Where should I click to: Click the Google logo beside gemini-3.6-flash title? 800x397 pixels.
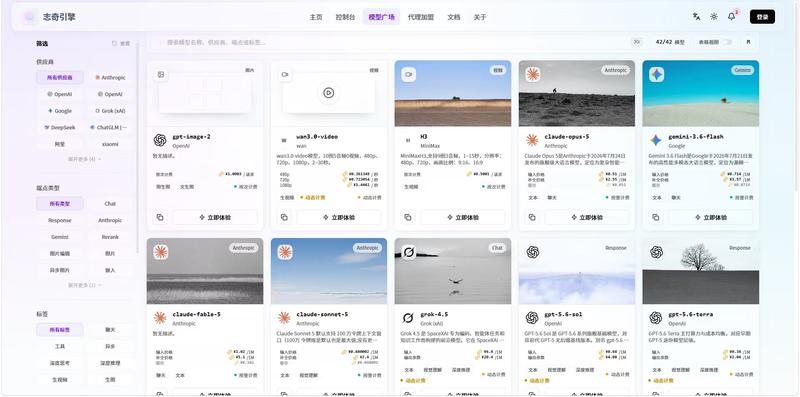pyautogui.click(x=656, y=140)
